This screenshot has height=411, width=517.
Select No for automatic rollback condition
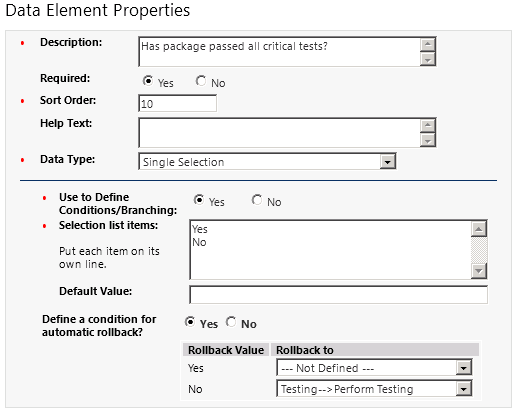231,322
